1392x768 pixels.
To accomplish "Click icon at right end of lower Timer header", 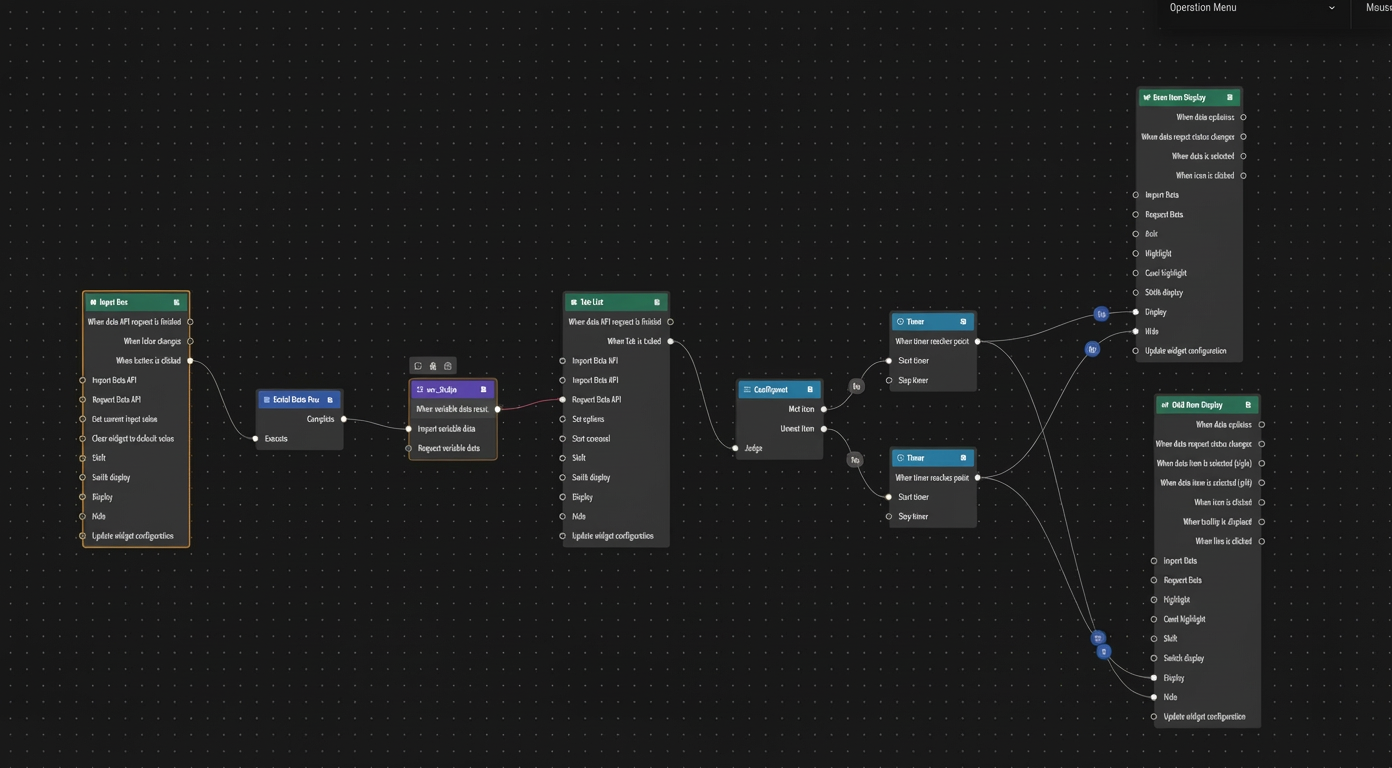I will 963,458.
